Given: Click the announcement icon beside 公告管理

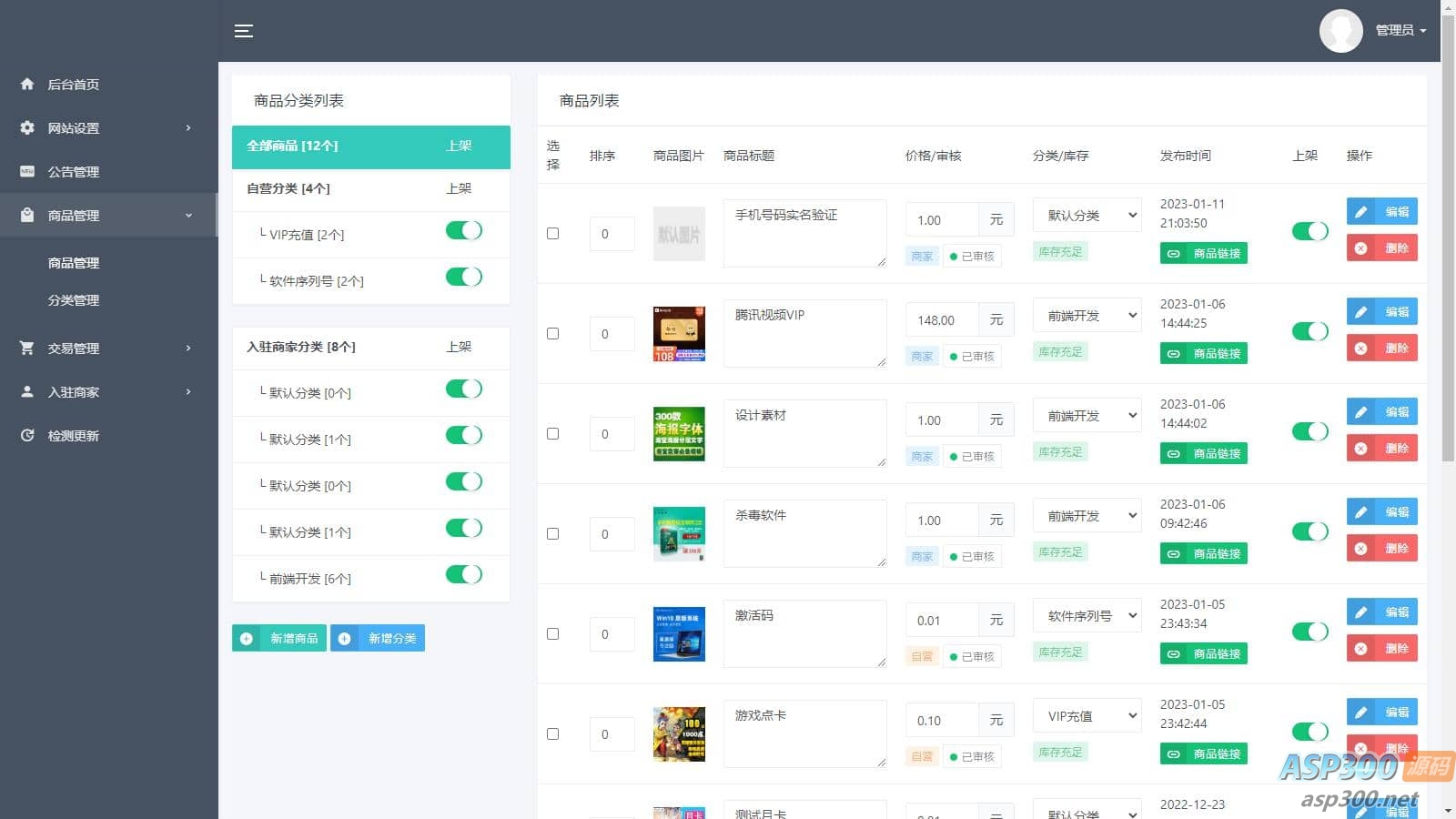Looking at the screenshot, I should coord(27,171).
